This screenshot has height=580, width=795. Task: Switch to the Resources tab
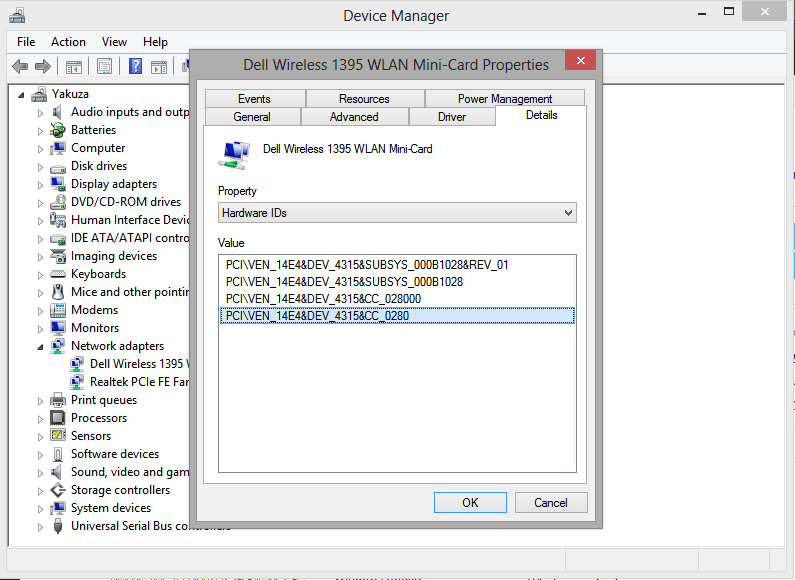365,98
